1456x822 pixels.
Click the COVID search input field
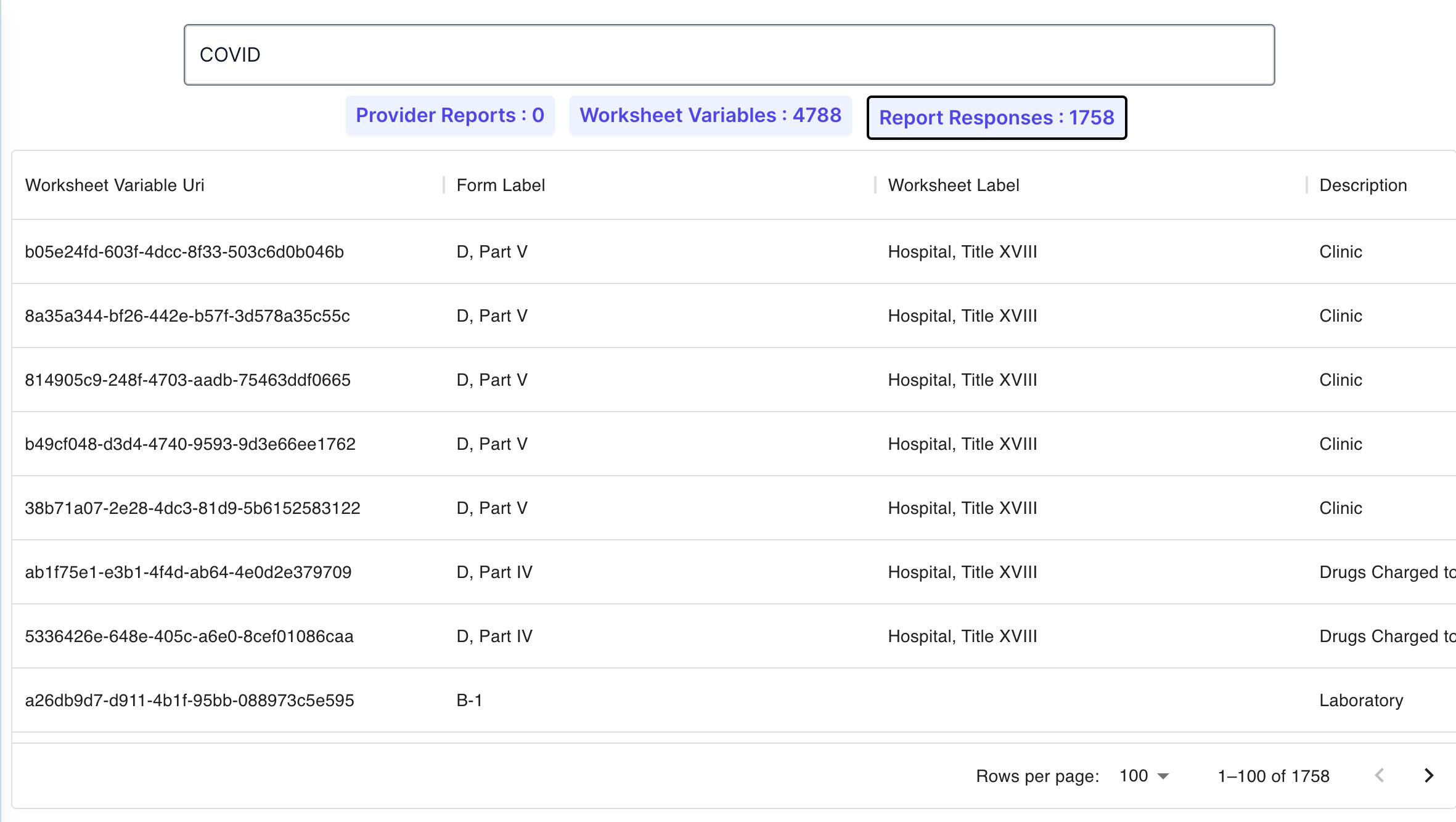pos(729,55)
